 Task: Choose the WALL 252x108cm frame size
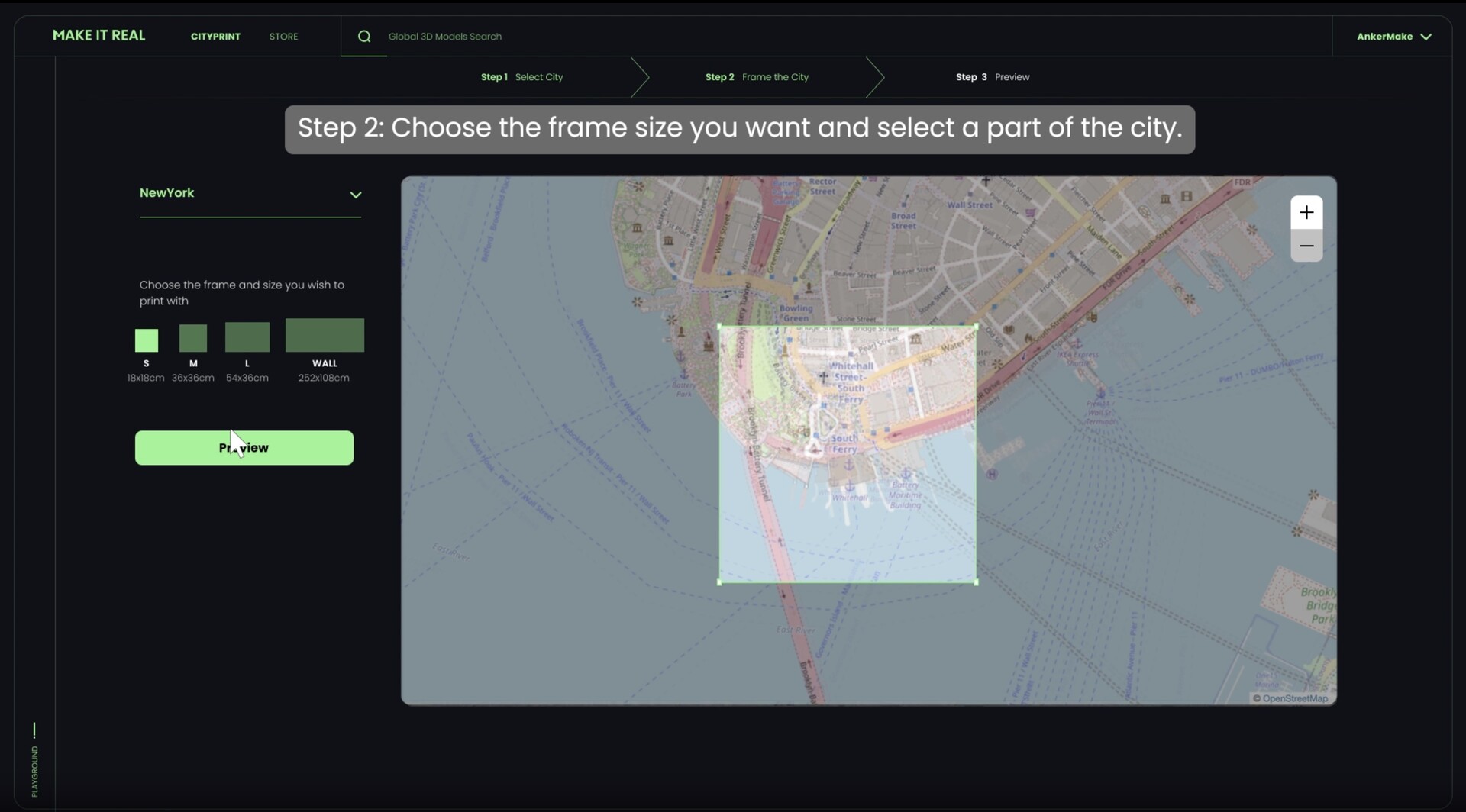pos(325,336)
